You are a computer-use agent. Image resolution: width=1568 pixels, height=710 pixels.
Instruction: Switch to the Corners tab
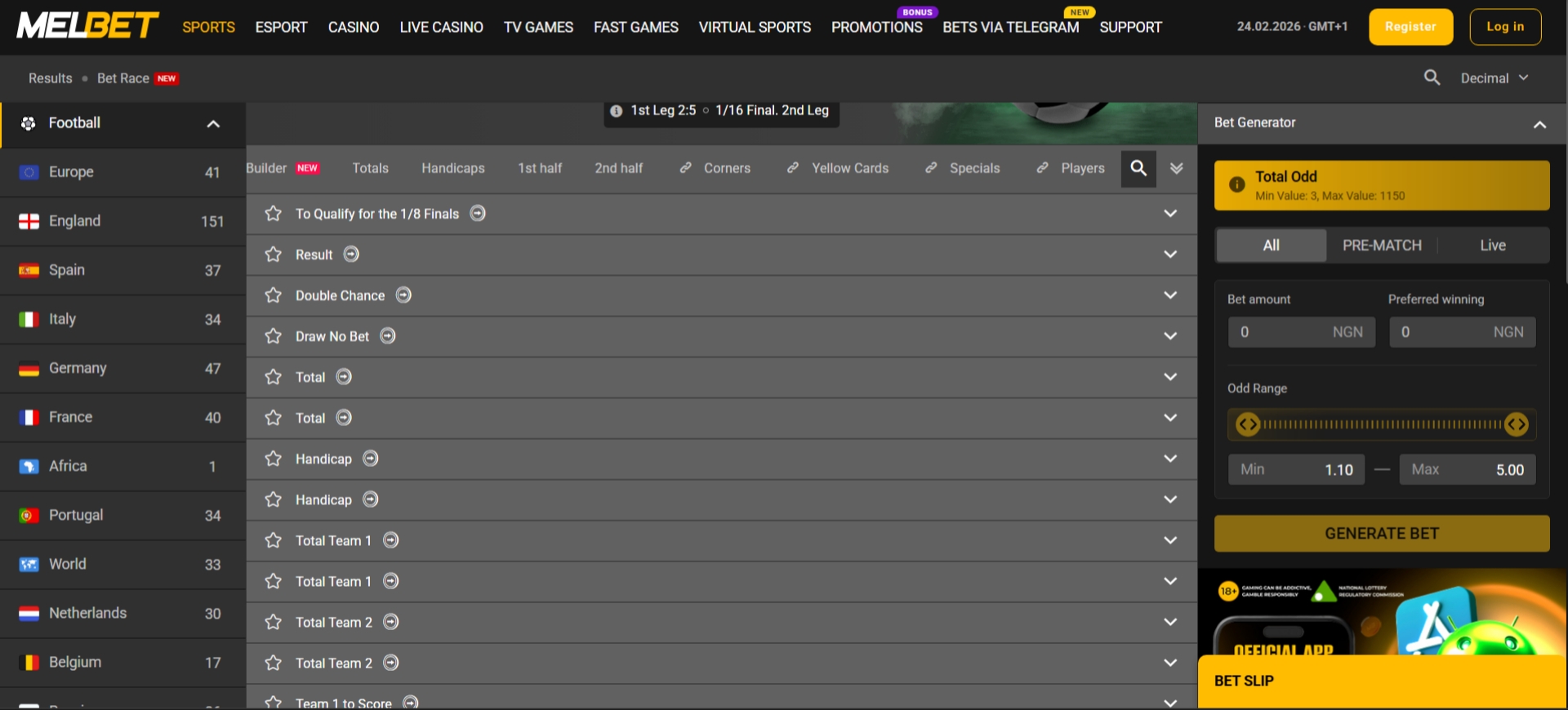click(715, 168)
